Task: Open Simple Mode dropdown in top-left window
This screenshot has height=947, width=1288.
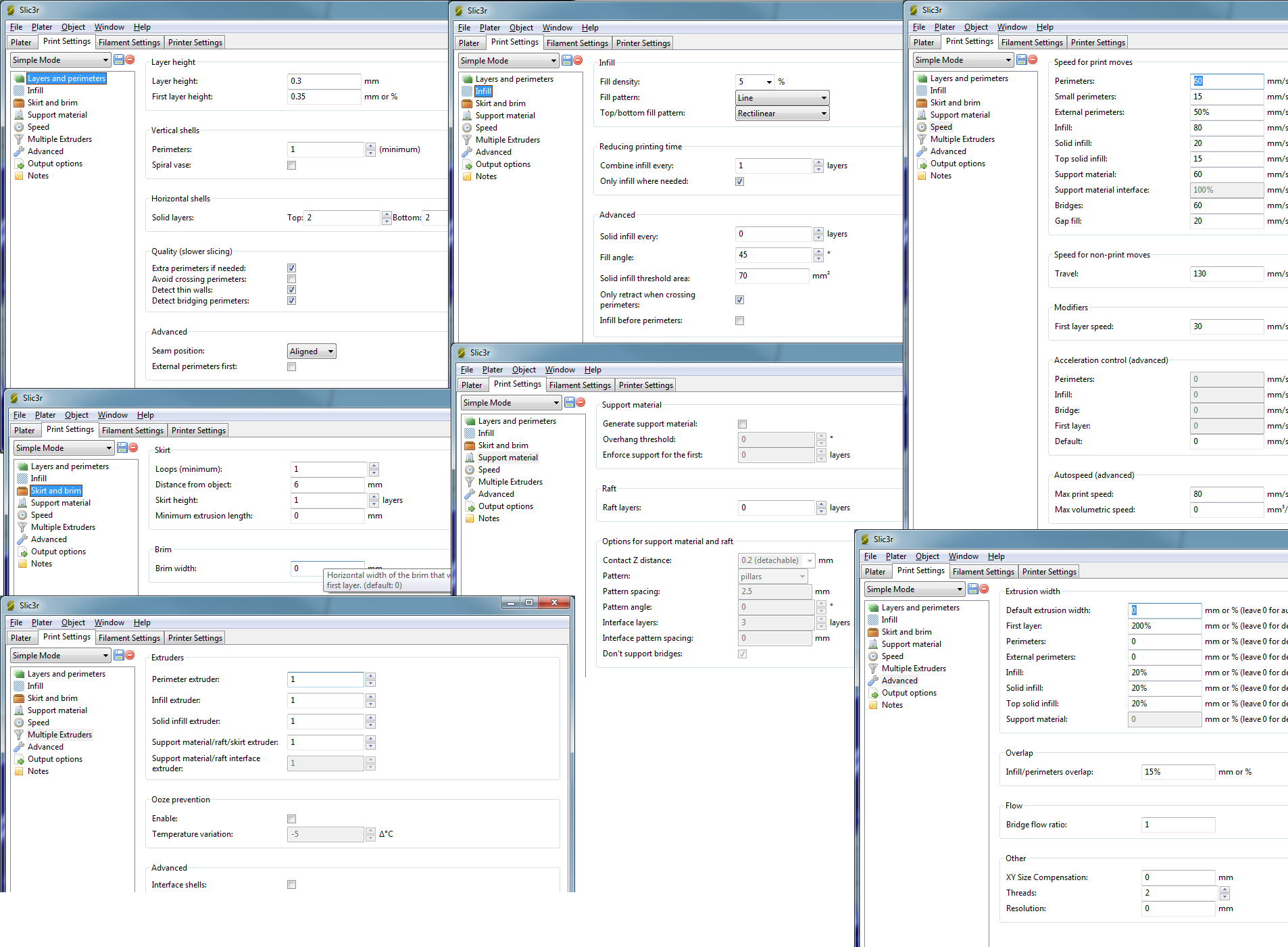Action: pos(60,60)
